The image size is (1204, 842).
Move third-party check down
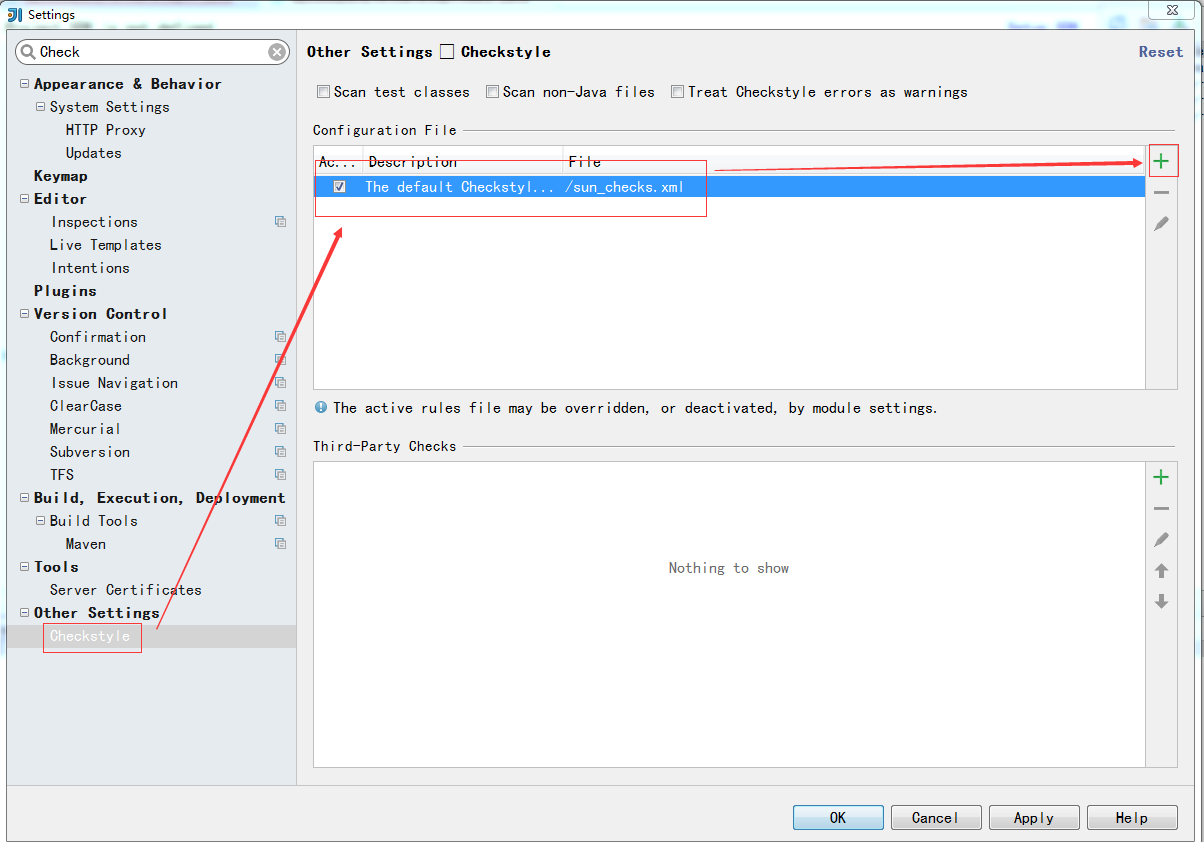click(x=1161, y=601)
